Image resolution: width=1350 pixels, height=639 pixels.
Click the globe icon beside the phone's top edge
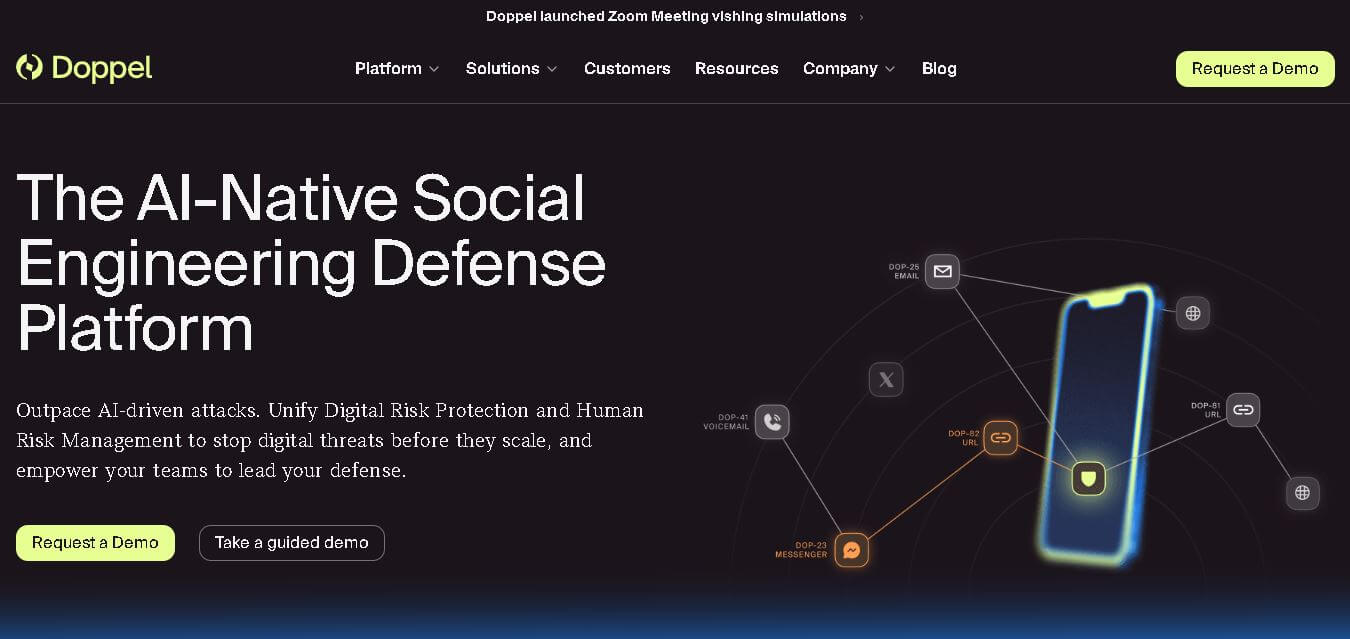[x=1193, y=313]
